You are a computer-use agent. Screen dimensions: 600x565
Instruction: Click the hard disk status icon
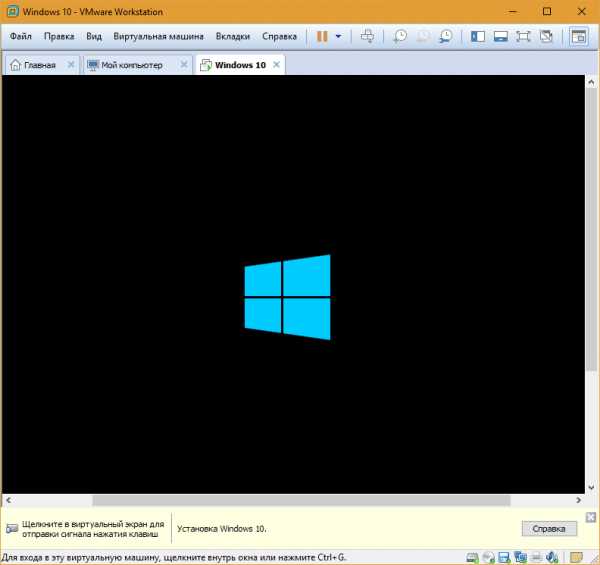473,557
